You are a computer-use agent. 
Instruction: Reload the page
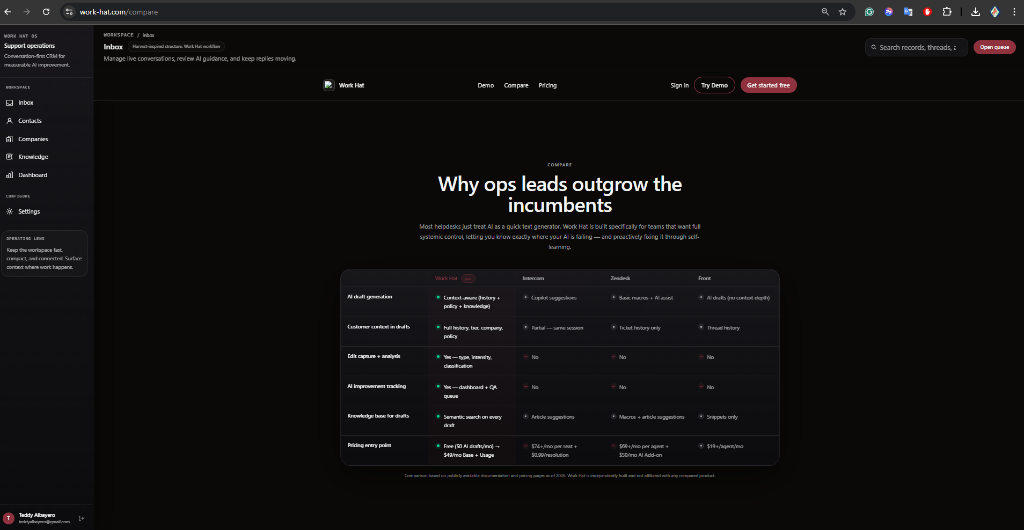[48, 12]
